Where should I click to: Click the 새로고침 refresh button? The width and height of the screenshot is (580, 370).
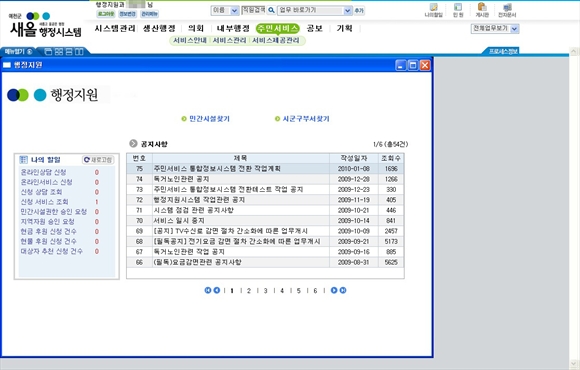click(98, 160)
